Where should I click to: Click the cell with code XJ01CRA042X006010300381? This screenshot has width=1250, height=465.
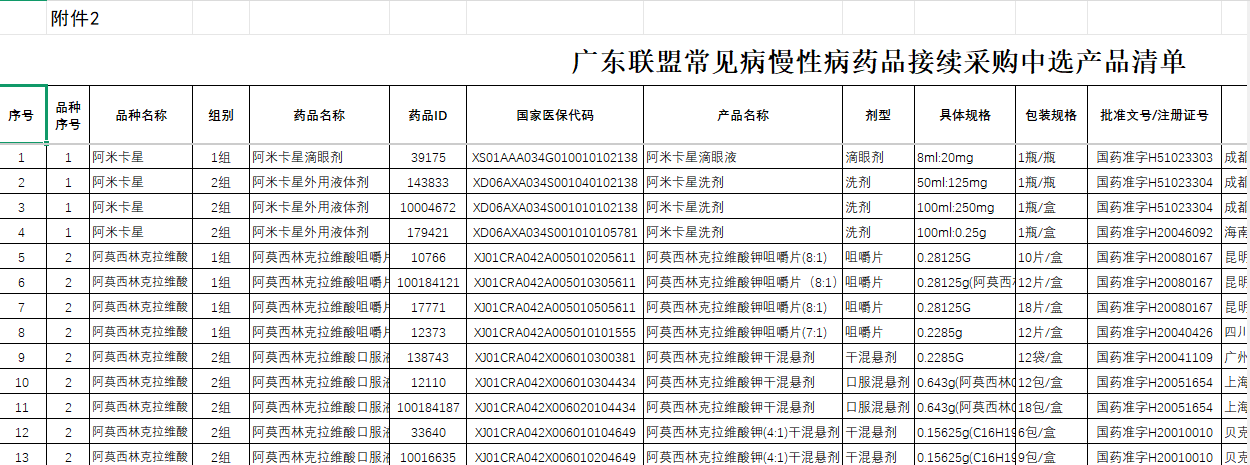[555, 357]
